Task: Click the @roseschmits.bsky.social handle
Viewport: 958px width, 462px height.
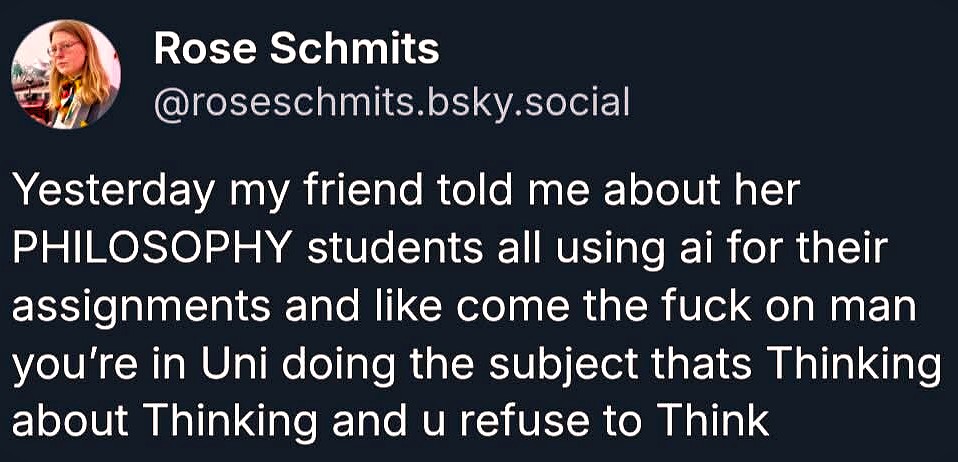Action: (391, 101)
